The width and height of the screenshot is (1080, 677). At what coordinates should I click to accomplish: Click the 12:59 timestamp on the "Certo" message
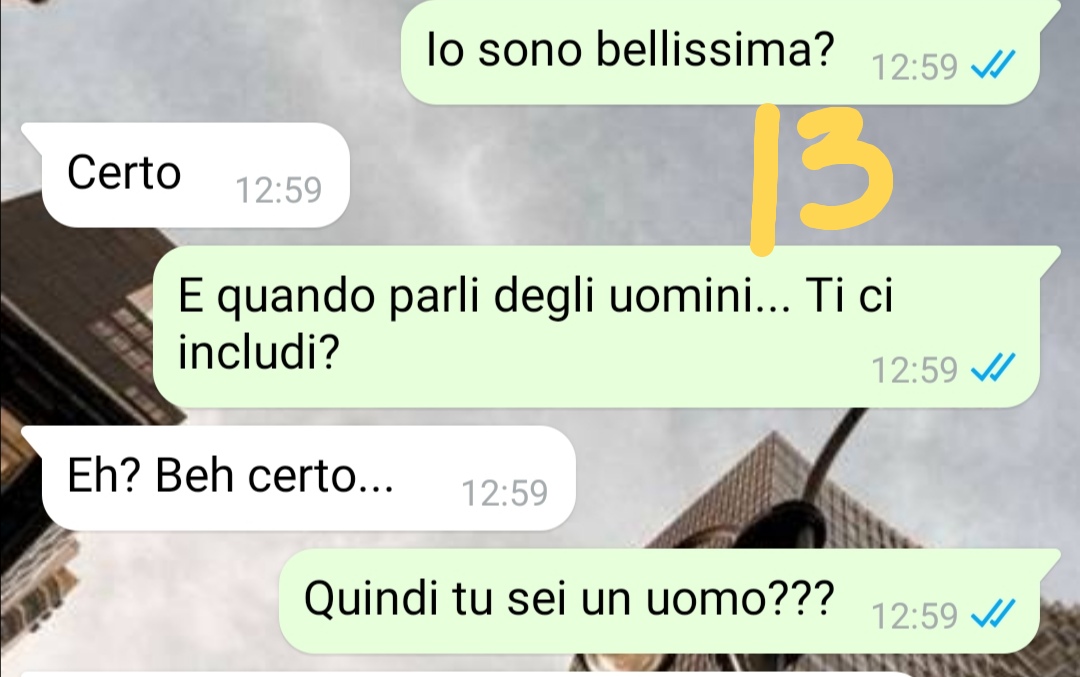[x=278, y=190]
